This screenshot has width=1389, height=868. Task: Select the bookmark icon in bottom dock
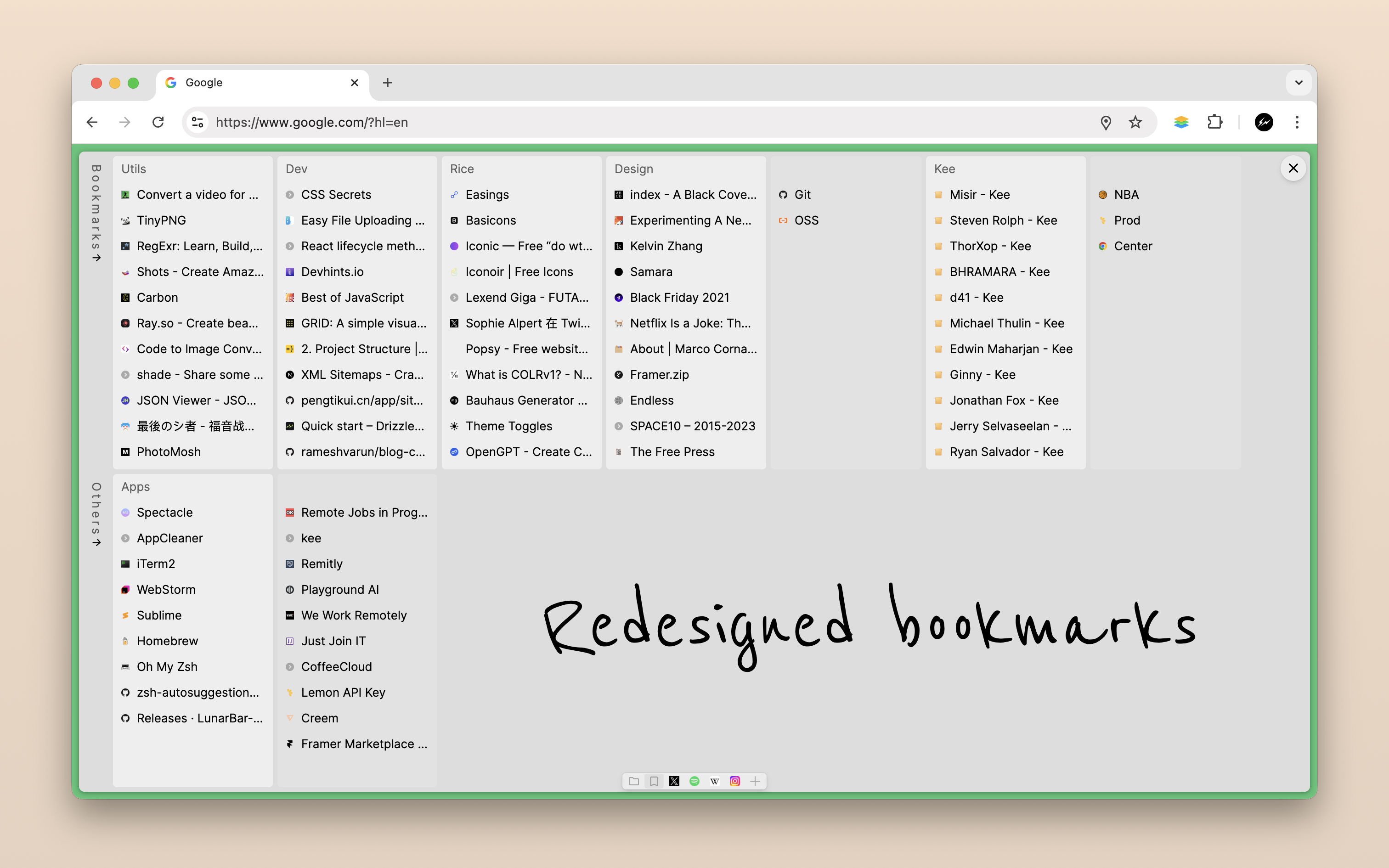tap(654, 781)
